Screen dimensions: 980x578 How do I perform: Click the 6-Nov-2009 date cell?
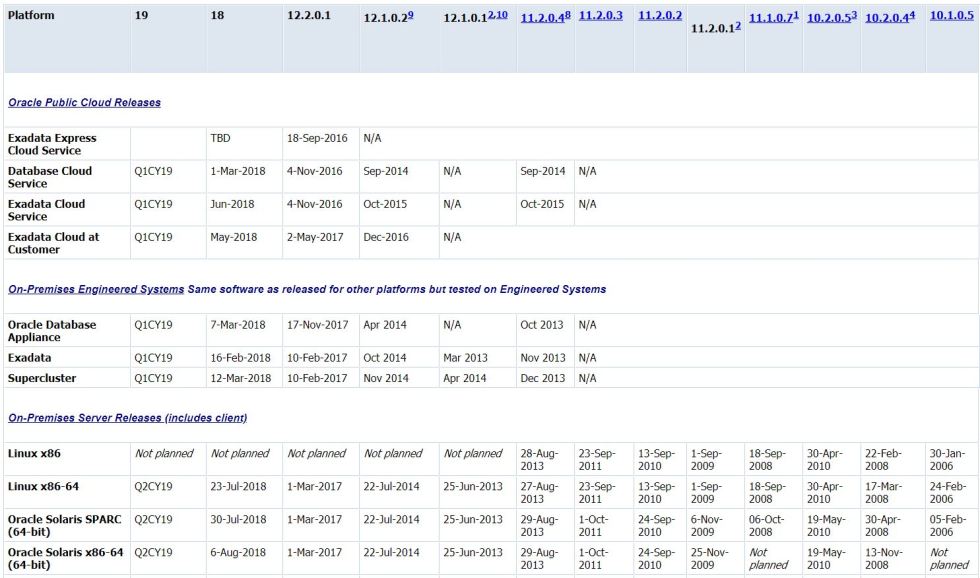(x=706, y=526)
